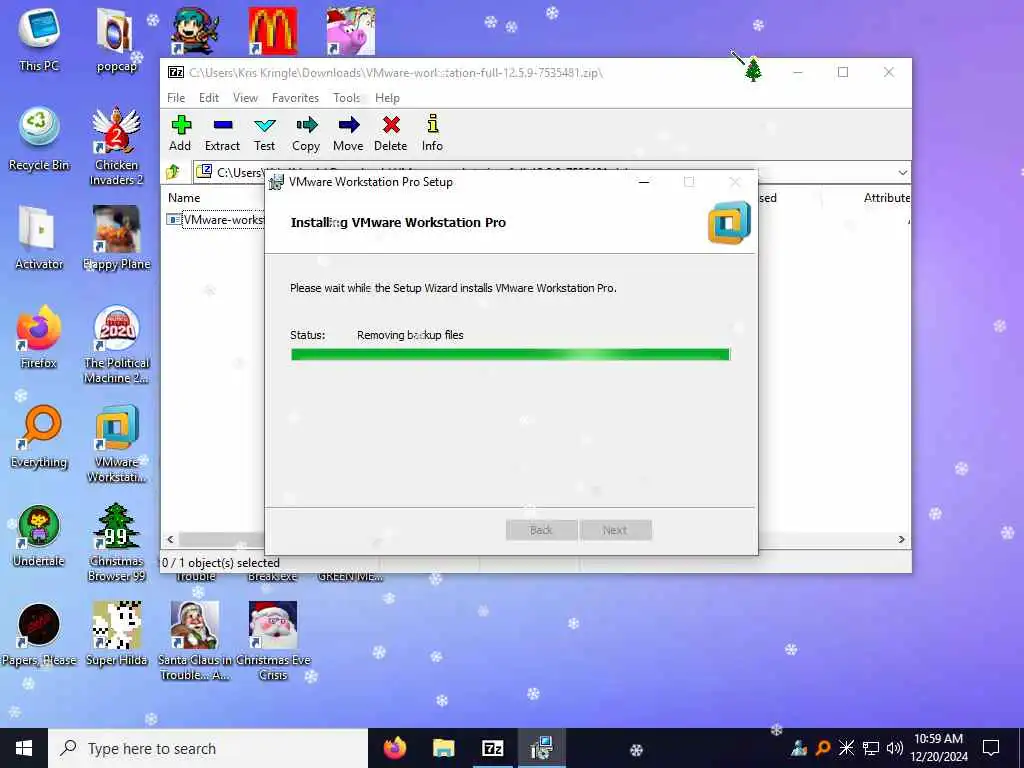This screenshot has height=768, width=1024.
Task: Open Firefox from the taskbar
Action: point(394,748)
